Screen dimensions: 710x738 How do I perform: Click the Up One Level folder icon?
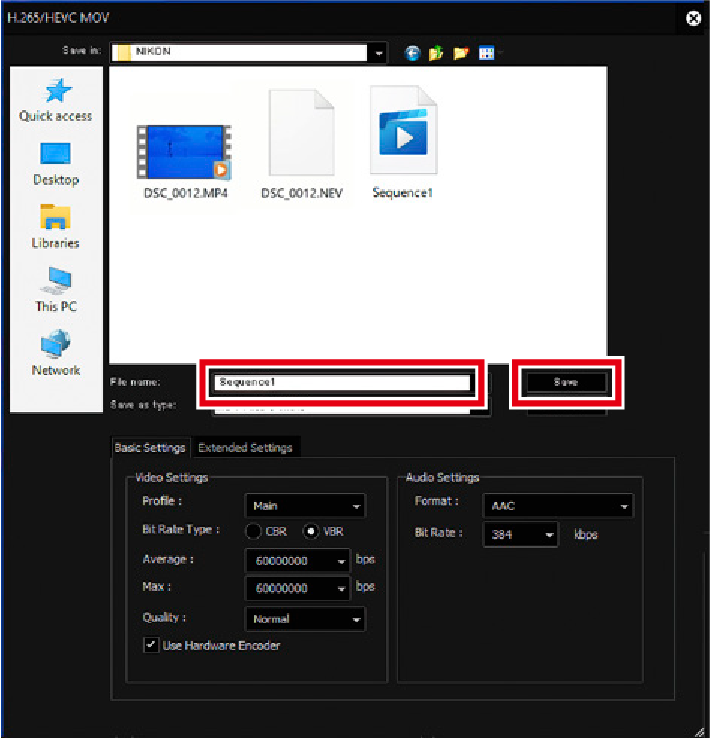[x=436, y=53]
